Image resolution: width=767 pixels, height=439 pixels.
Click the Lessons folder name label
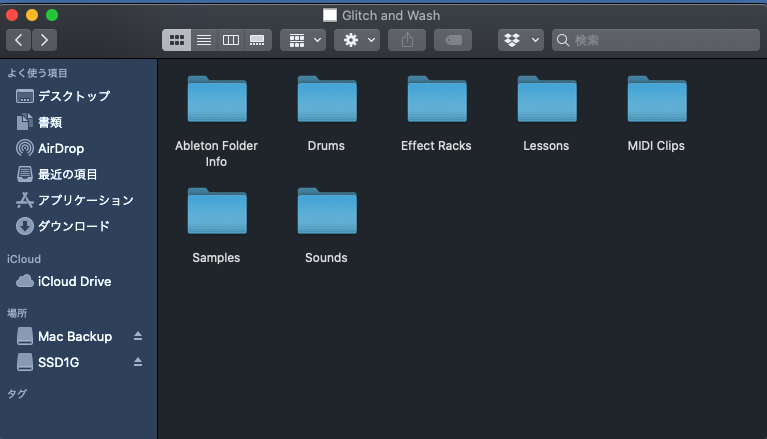coord(546,146)
